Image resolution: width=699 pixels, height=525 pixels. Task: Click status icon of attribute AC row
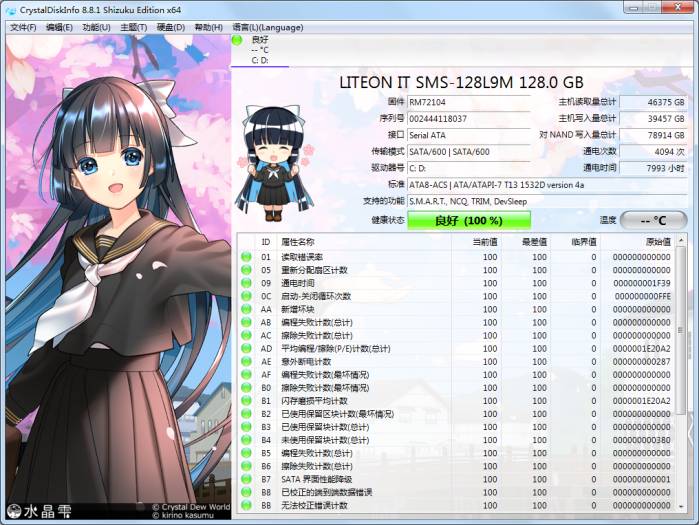click(x=246, y=335)
